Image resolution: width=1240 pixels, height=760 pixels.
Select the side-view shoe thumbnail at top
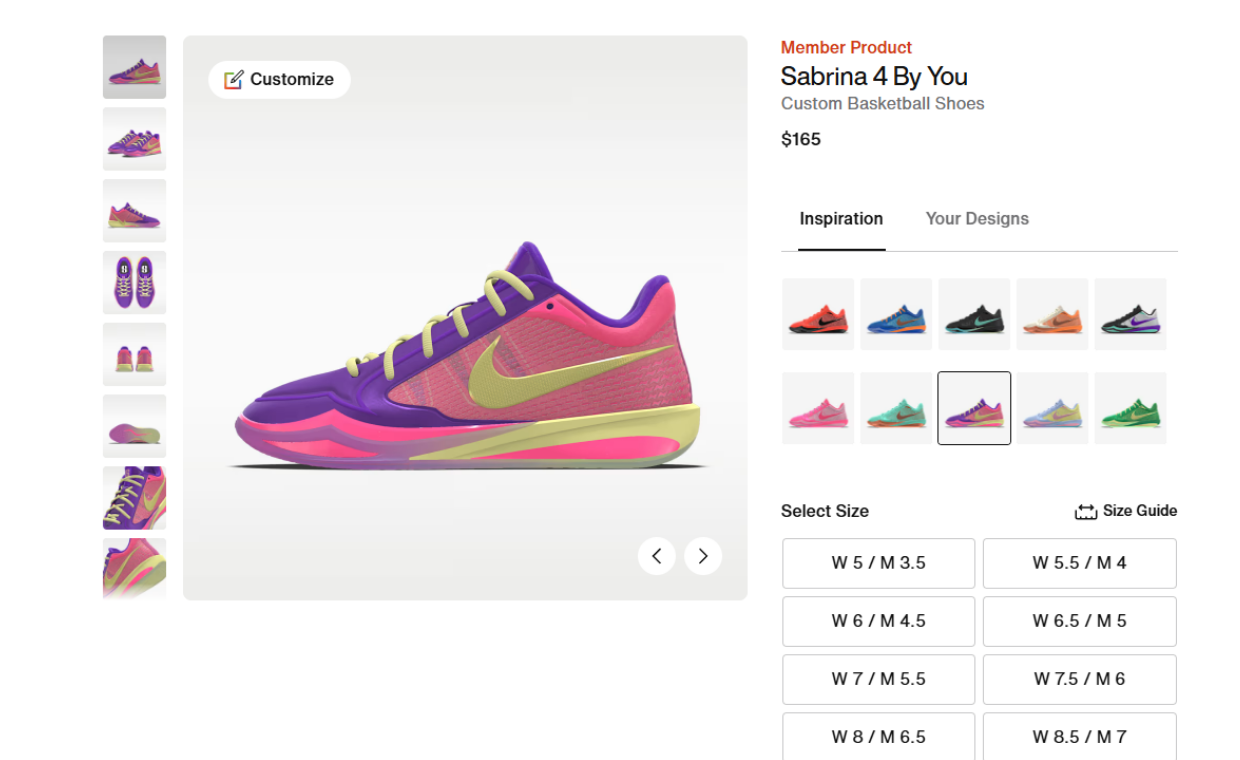coord(134,67)
